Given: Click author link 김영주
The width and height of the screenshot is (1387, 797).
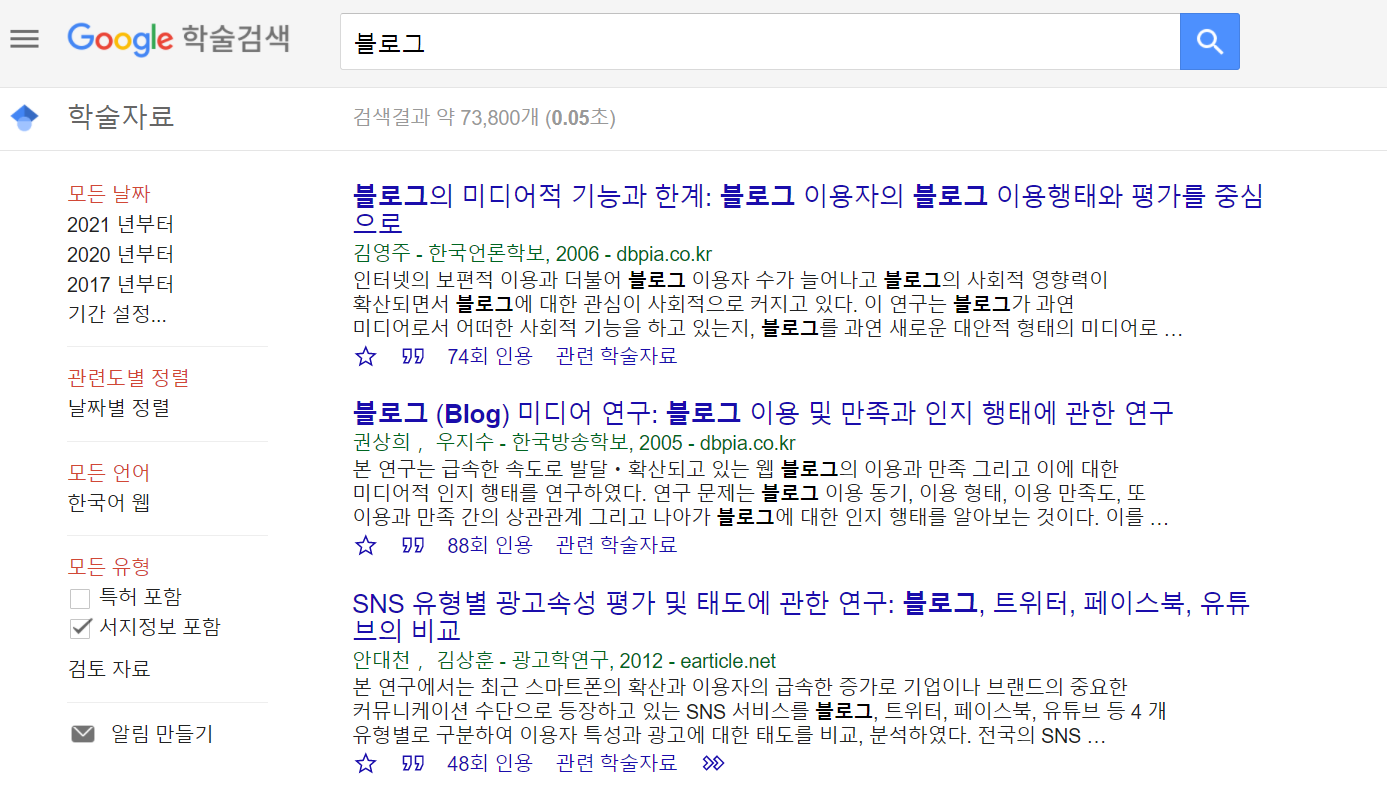Looking at the screenshot, I should point(382,254).
